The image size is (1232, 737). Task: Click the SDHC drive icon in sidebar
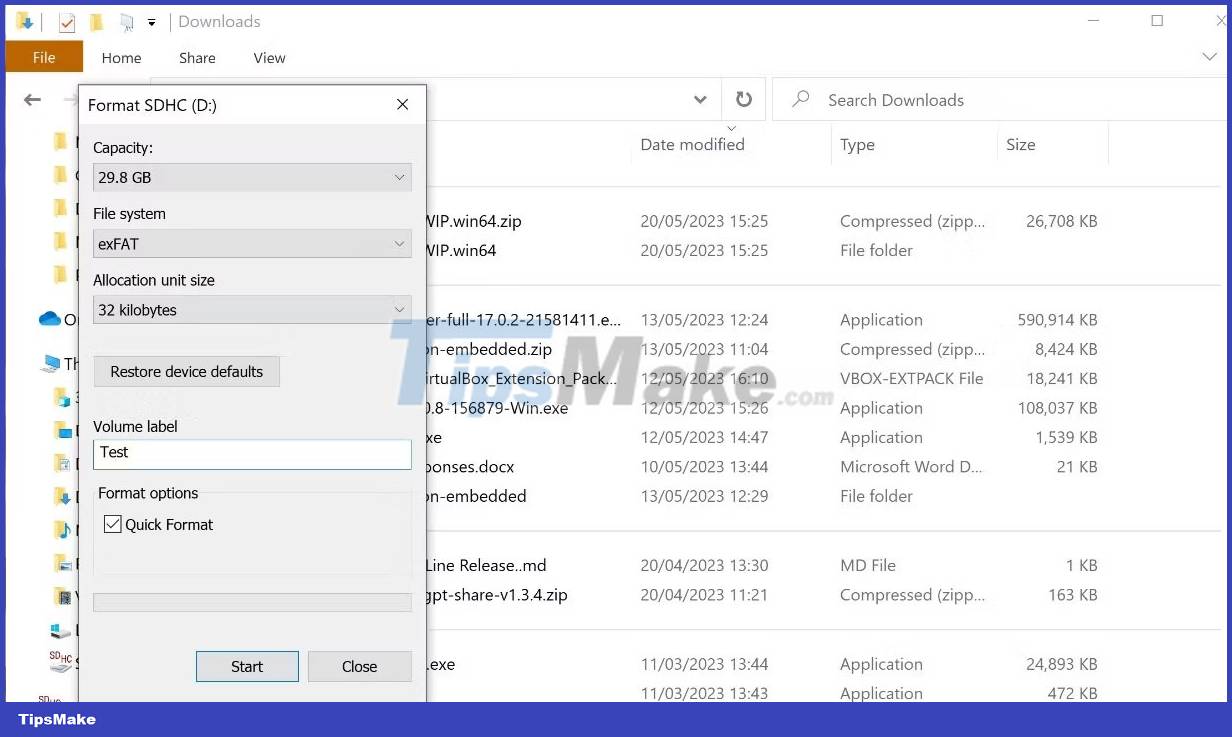[x=60, y=661]
